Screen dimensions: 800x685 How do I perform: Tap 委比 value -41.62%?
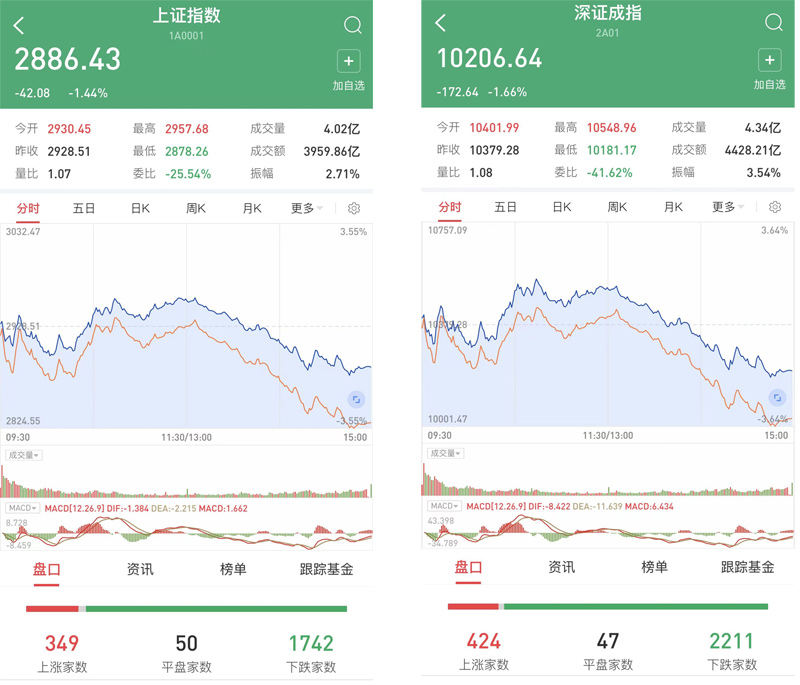point(609,172)
